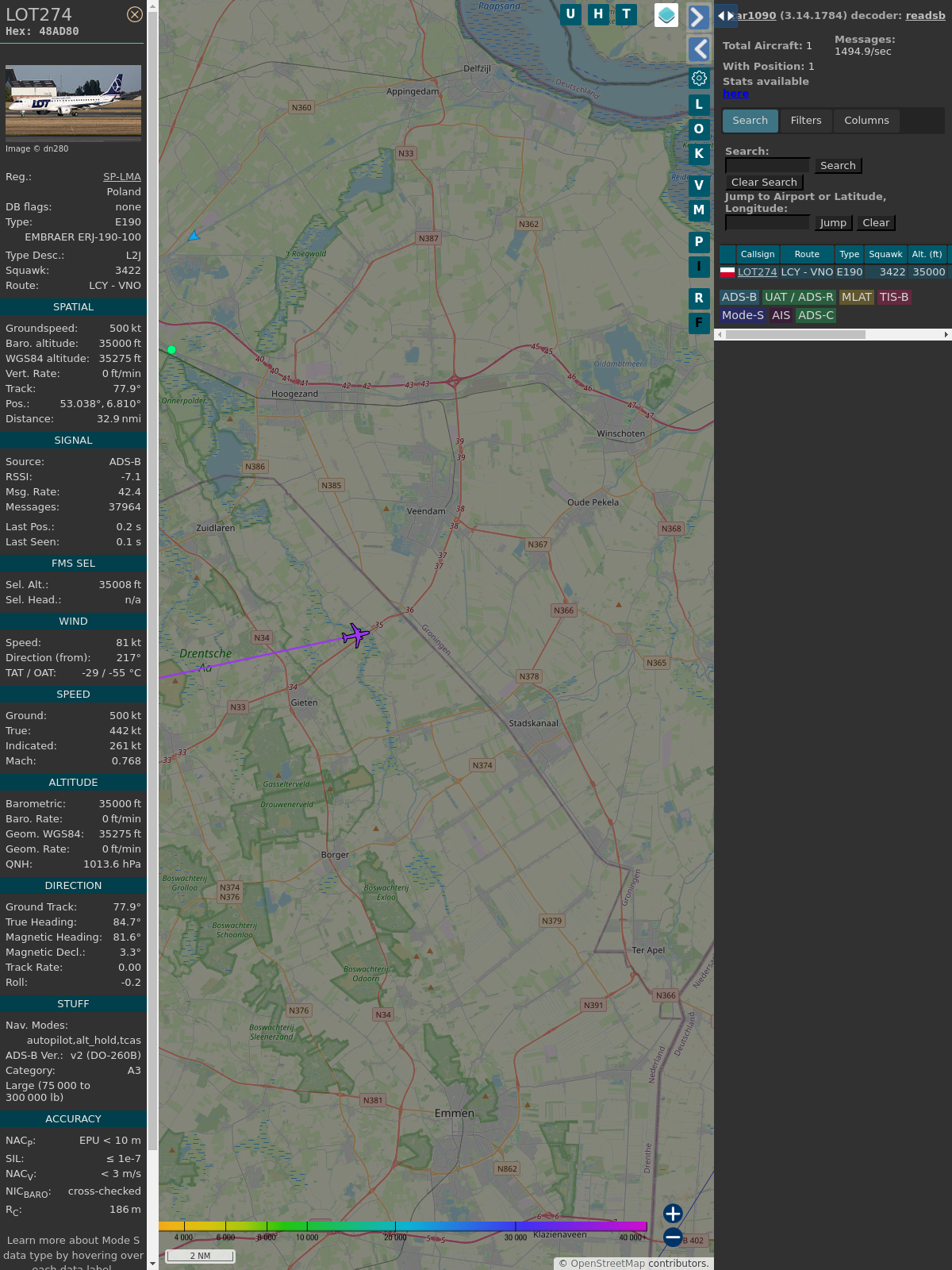
Task: Zoom in with the plus button
Action: point(673,1214)
